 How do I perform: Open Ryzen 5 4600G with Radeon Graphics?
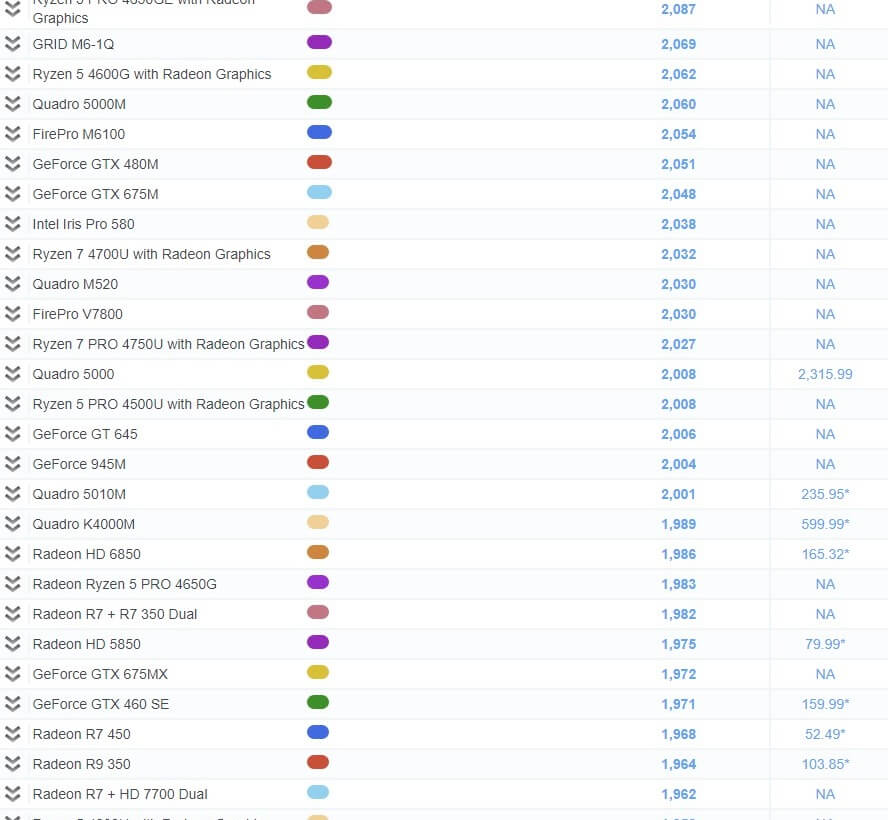pos(152,74)
